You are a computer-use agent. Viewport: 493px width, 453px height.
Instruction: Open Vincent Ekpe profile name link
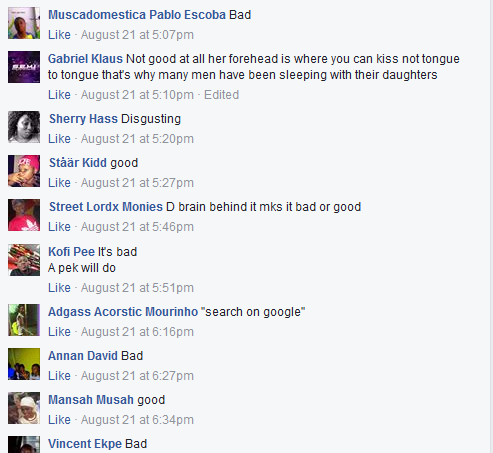85,444
